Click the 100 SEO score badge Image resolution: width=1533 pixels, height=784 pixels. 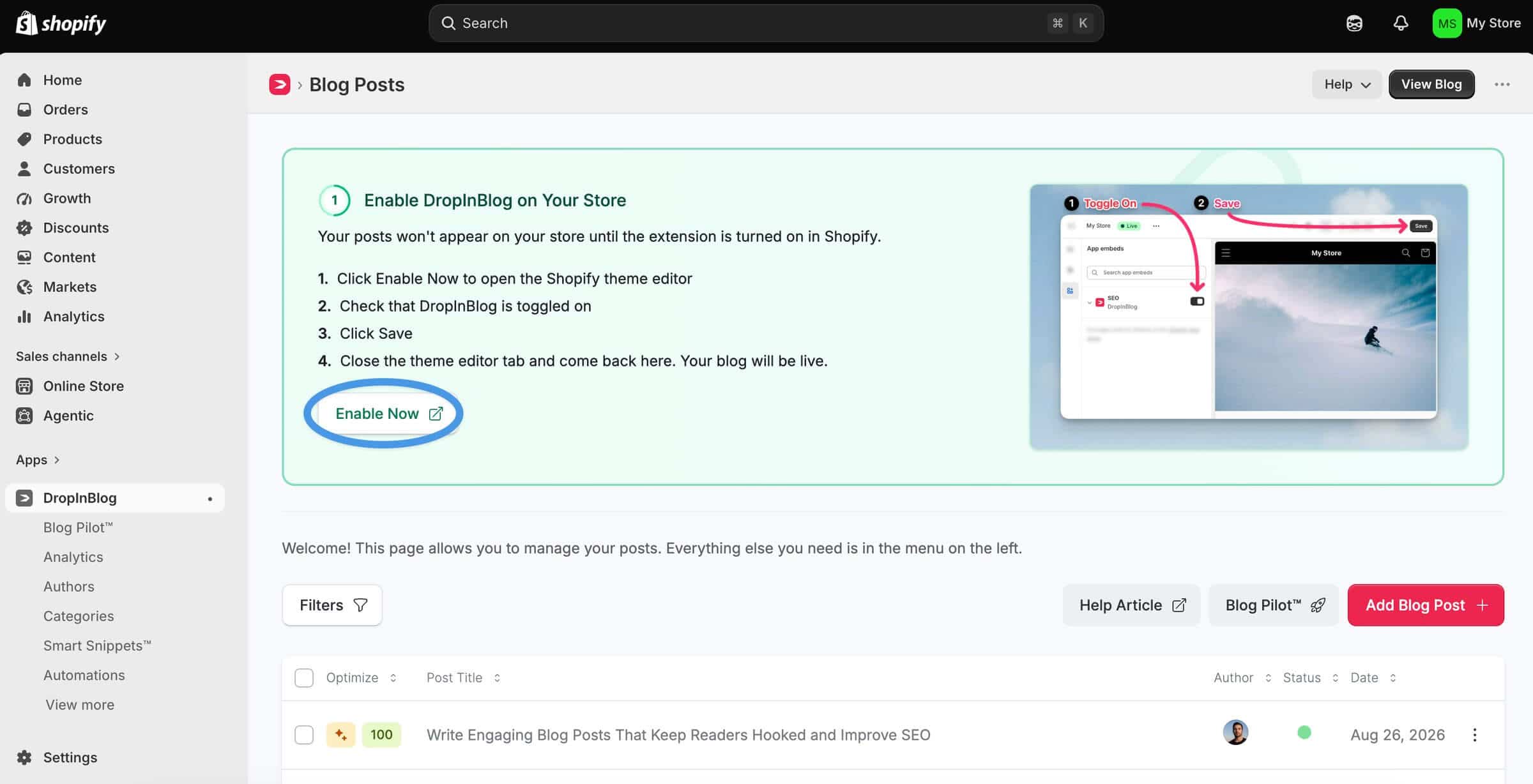[x=381, y=735]
